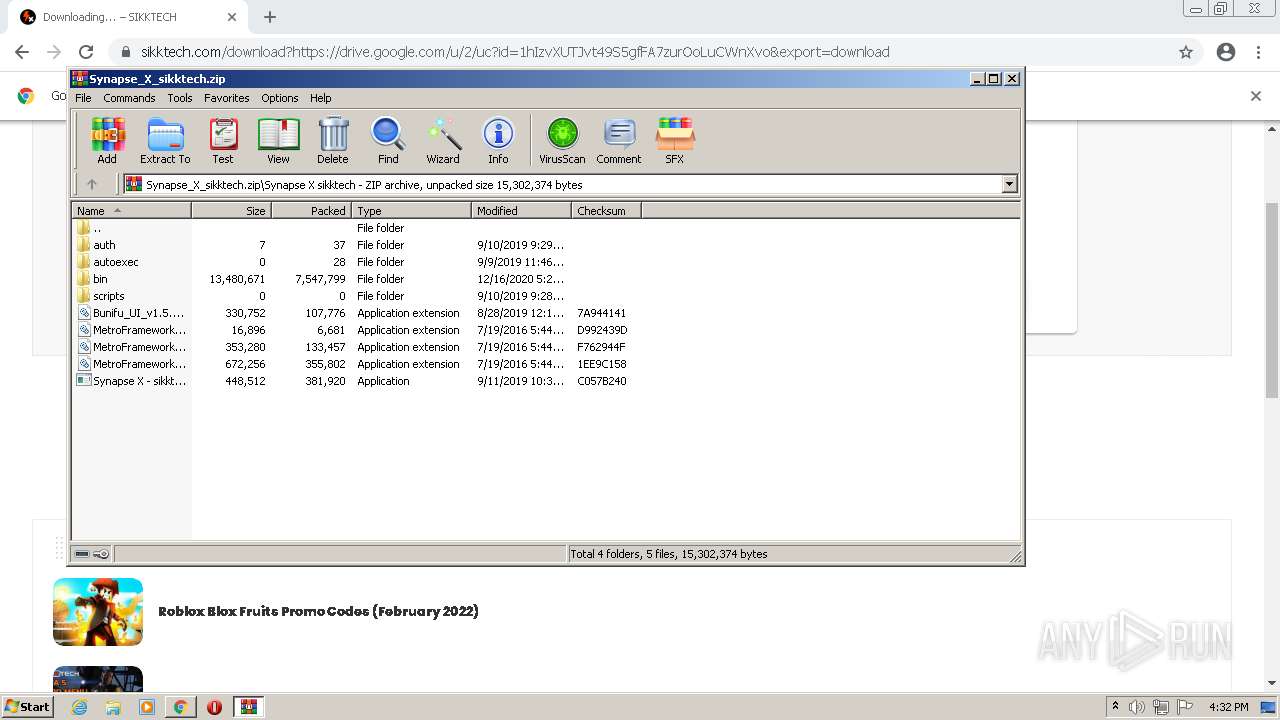Click the Chrome address bar URL
1280x720 pixels.
(515, 52)
